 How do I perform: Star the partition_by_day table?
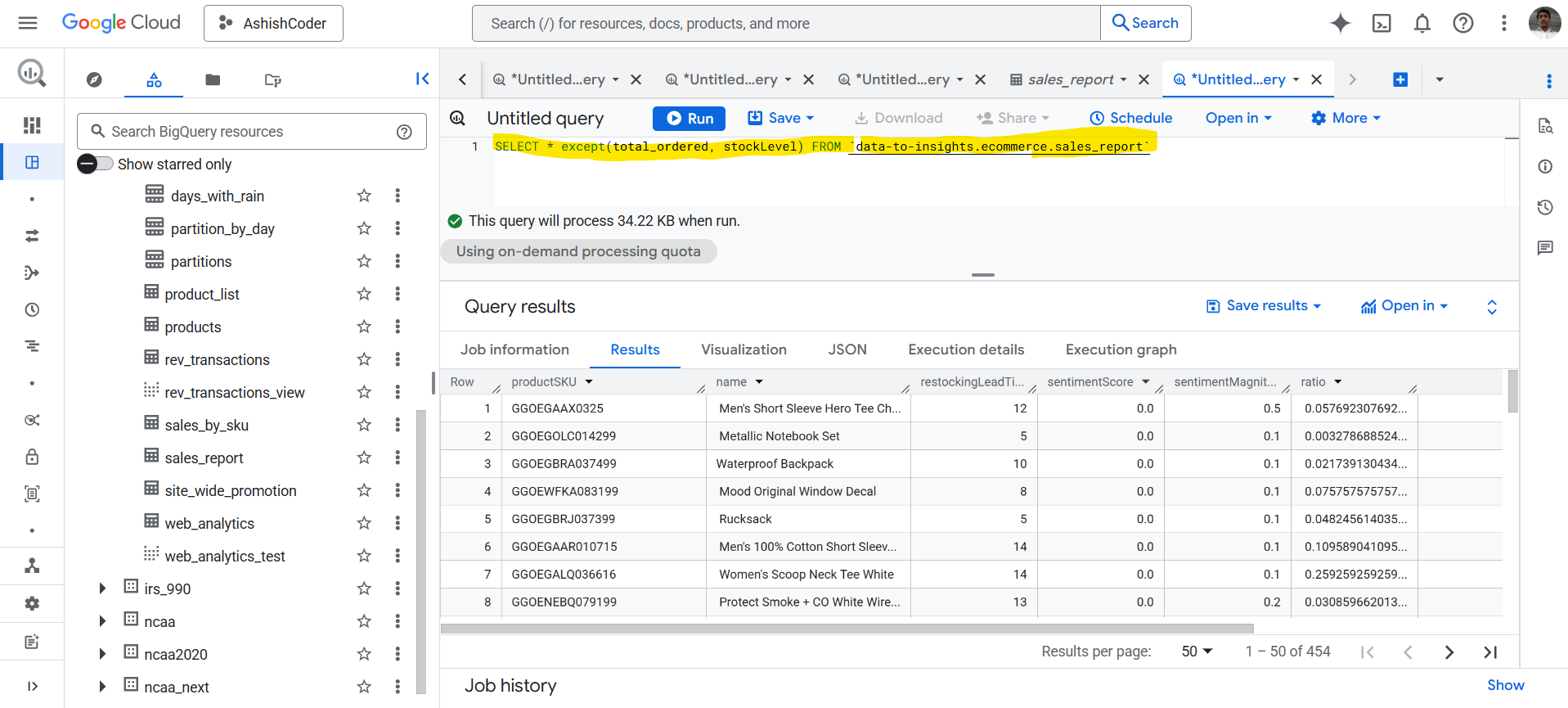tap(364, 228)
